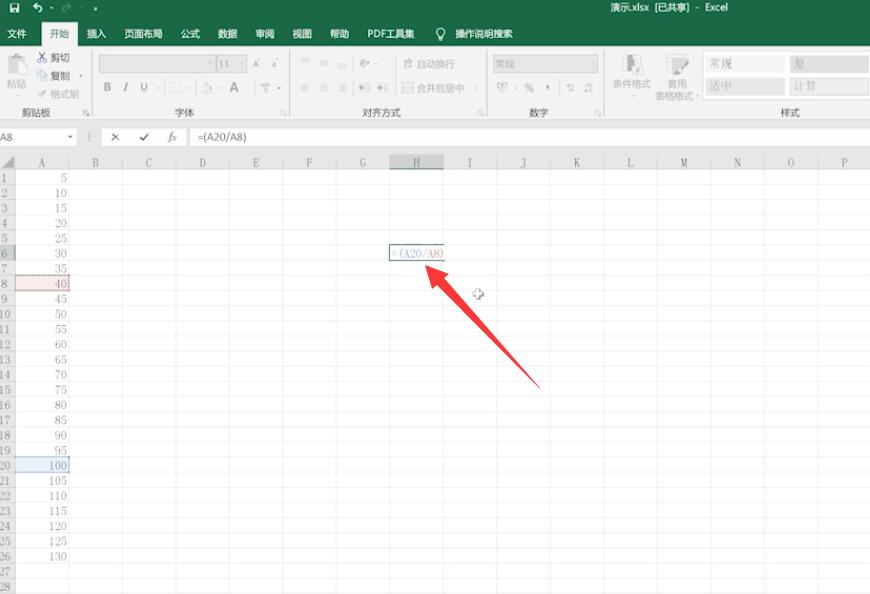This screenshot has width=870, height=594.
Task: Apply the 计算 cell style
Action: tap(828, 86)
